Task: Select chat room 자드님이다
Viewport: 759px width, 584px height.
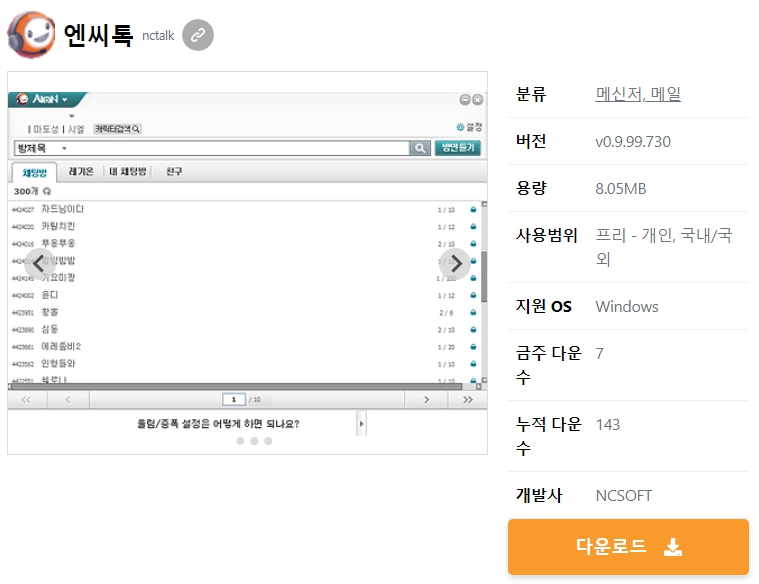Action: coord(62,209)
